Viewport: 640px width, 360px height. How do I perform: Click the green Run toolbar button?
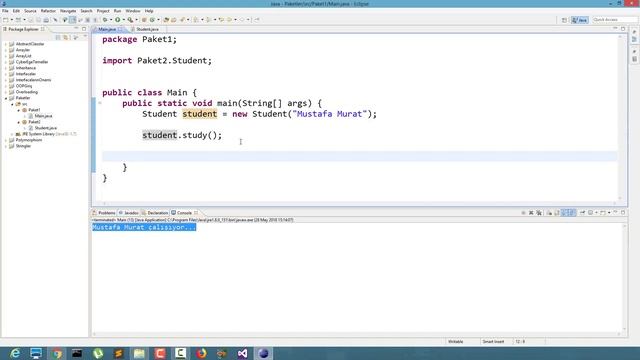(x=118, y=20)
